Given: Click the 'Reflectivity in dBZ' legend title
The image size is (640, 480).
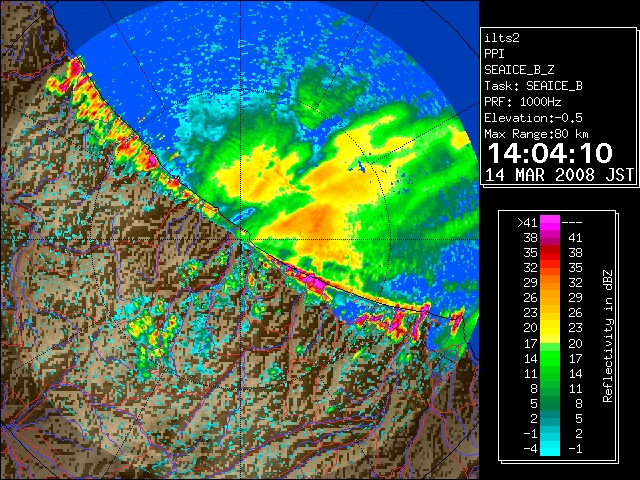Looking at the screenshot, I should [x=608, y=336].
